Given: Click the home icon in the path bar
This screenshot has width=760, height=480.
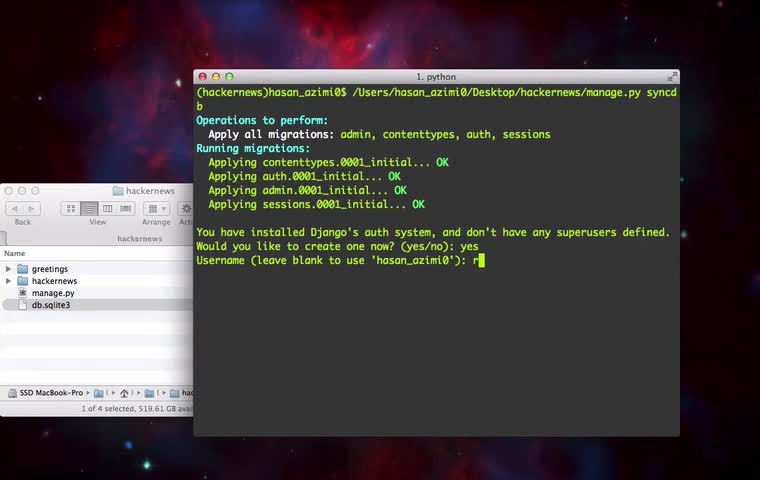Looking at the screenshot, I should [124, 393].
